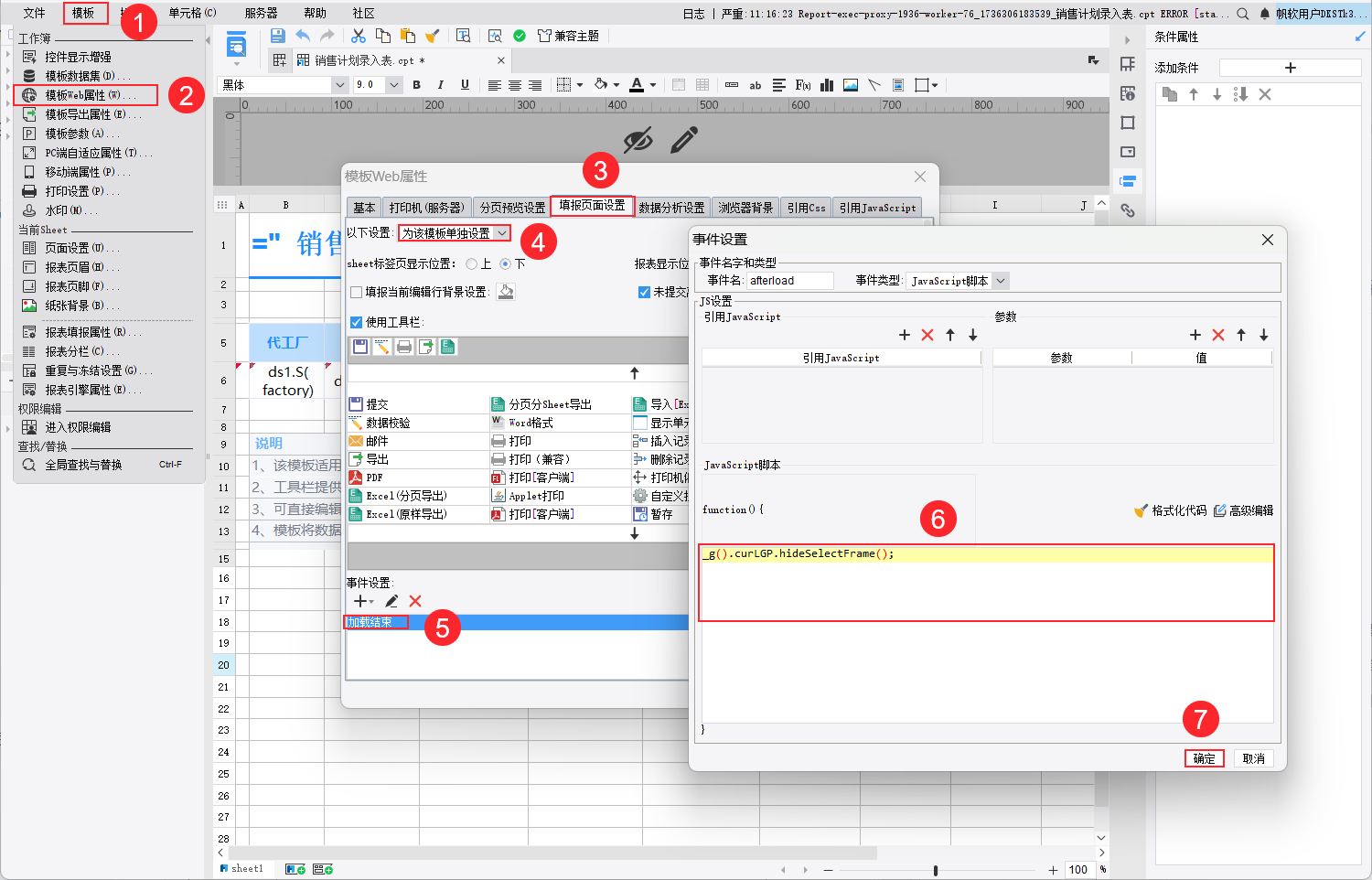The width and height of the screenshot is (1372, 880).
Task: Click the save icon in top toolbar
Action: point(278,36)
